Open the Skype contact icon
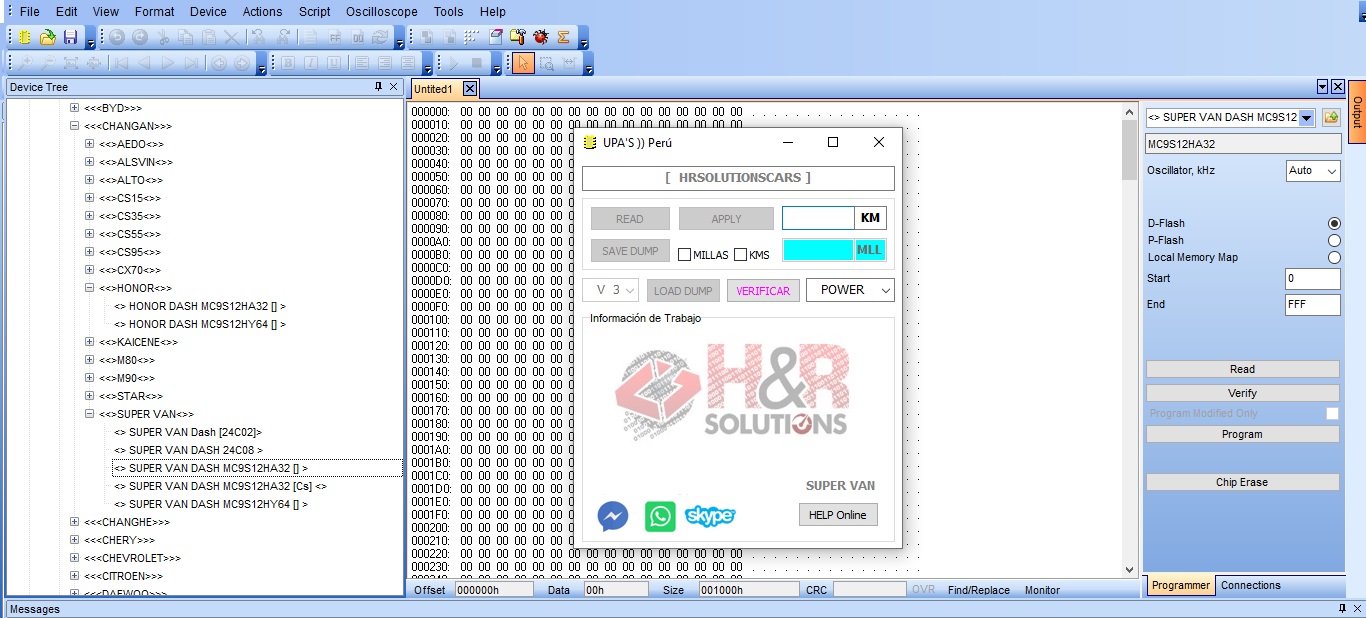This screenshot has width=1366, height=618. pyautogui.click(x=710, y=516)
